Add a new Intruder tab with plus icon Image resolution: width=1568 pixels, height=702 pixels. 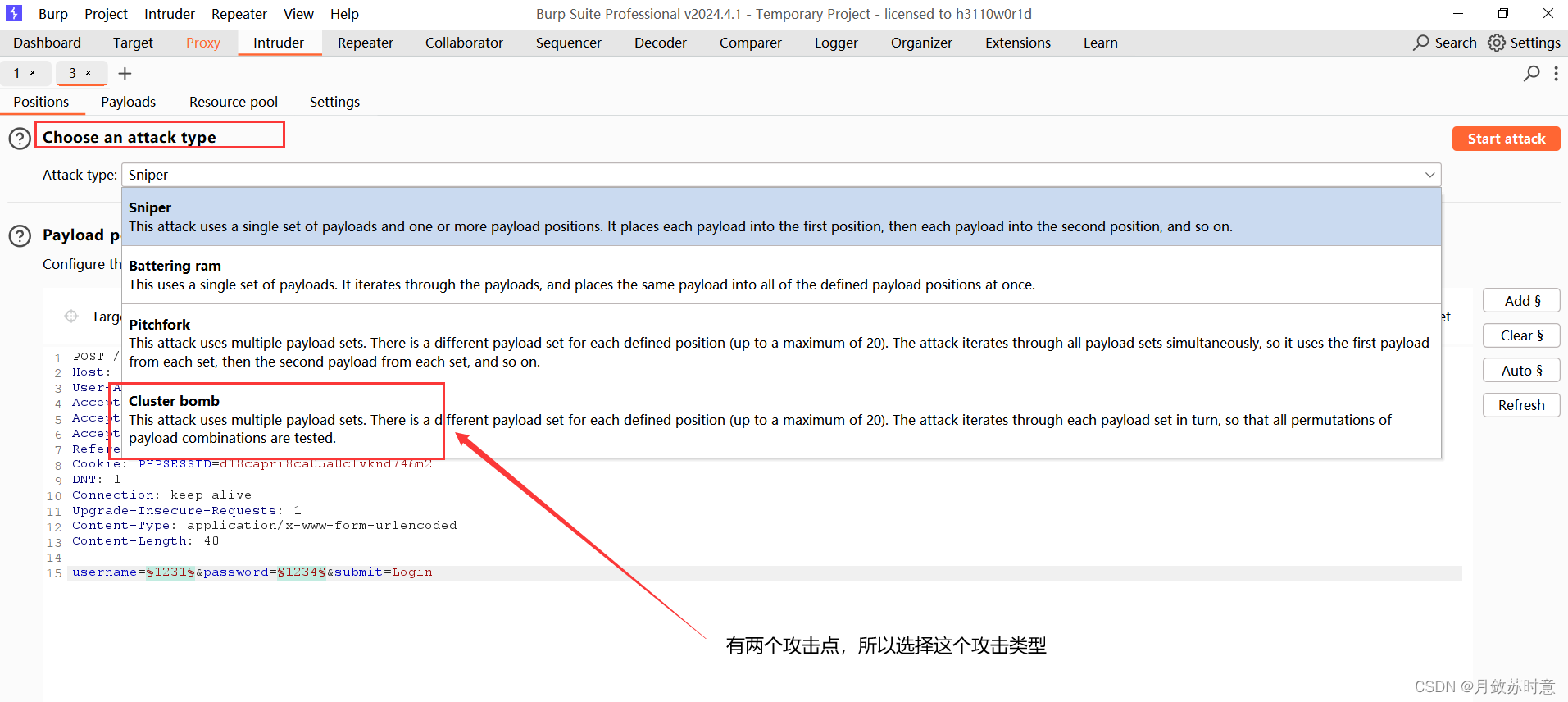[x=125, y=74]
